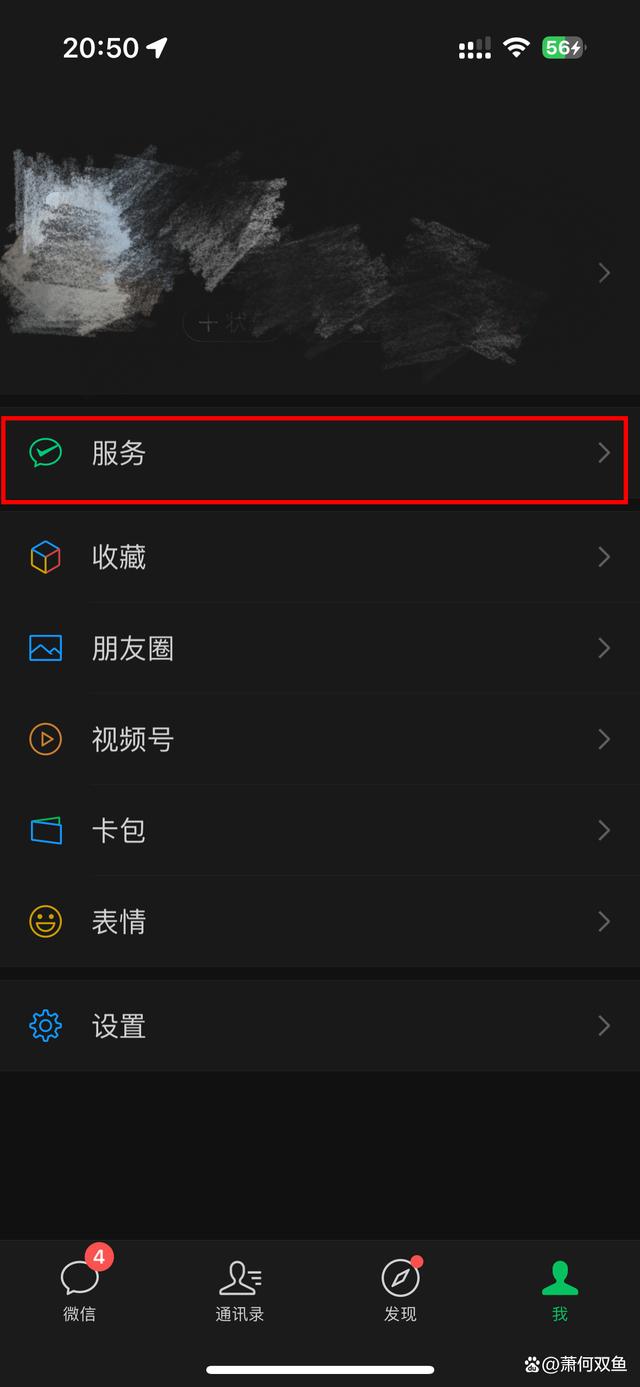The height and width of the screenshot is (1387, 640).
Task: Open the yellow 表情 smiley icon
Action: coord(45,921)
